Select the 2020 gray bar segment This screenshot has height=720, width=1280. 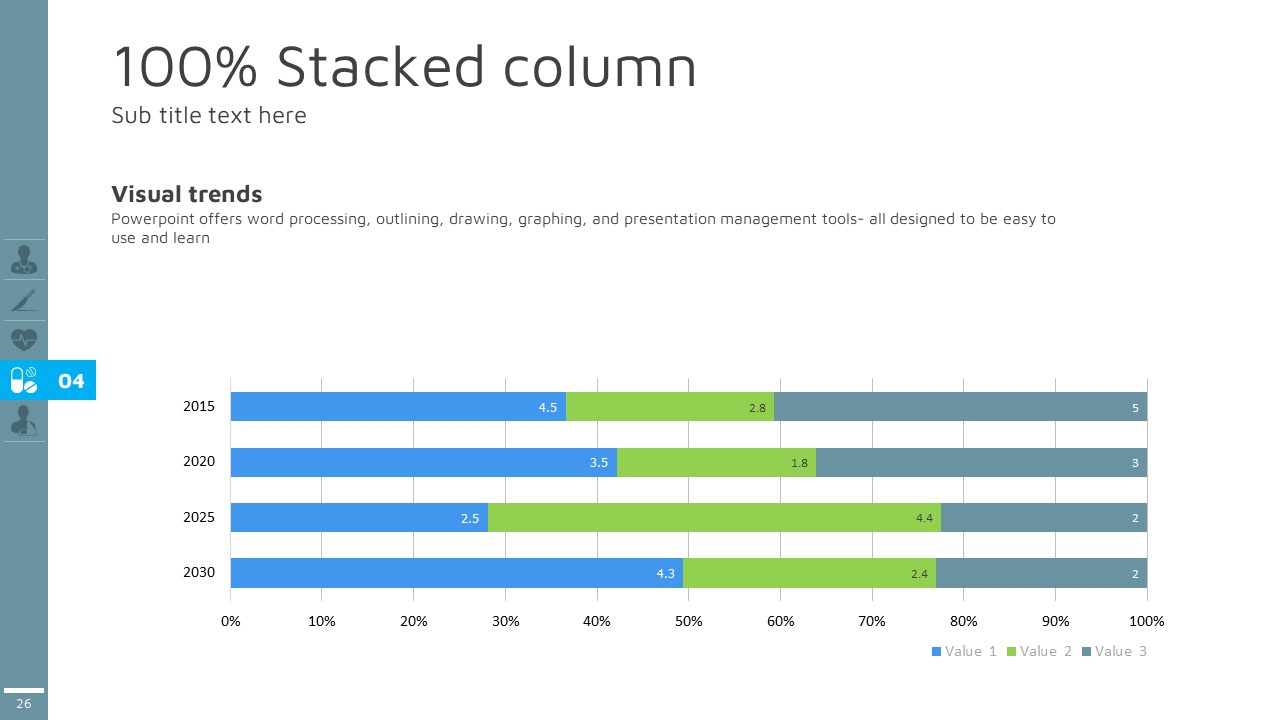tap(981, 462)
